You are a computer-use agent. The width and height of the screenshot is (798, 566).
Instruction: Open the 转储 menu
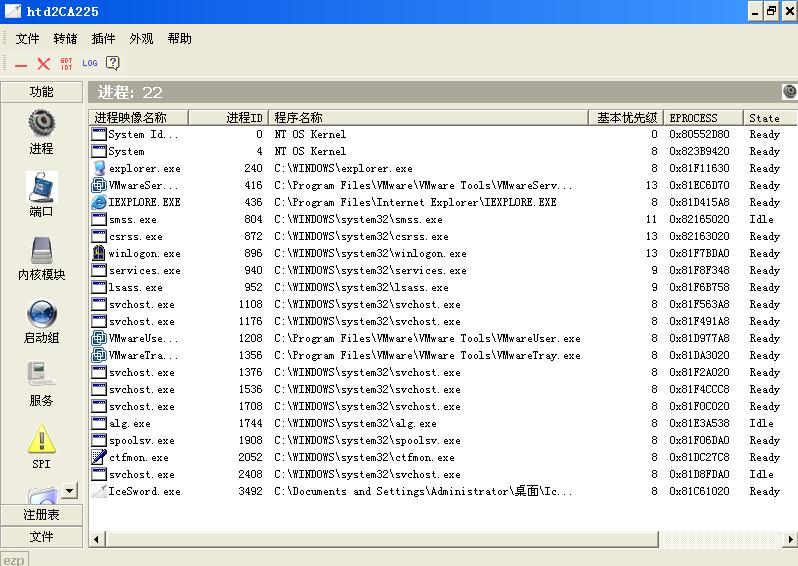pos(65,39)
